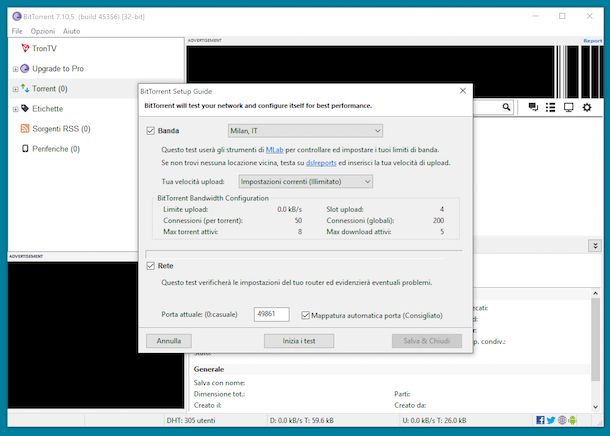This screenshot has width=610, height=436.
Task: Click the BitTorrent logo in title bar
Action: pyautogui.click(x=17, y=16)
